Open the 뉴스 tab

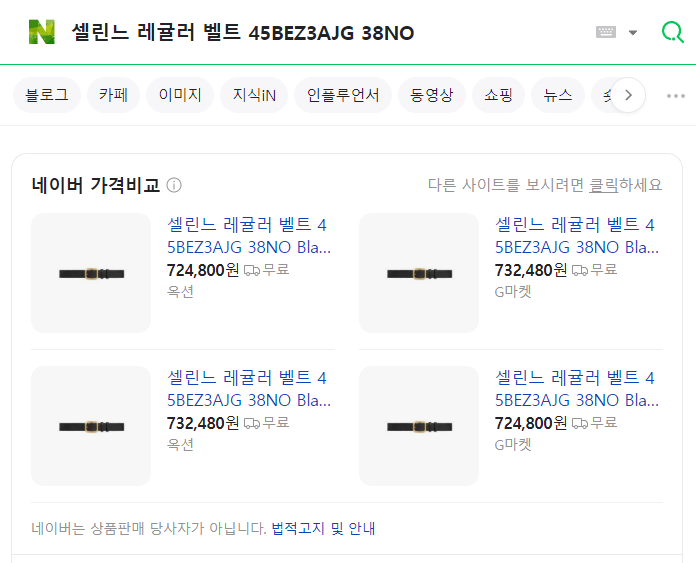click(558, 95)
